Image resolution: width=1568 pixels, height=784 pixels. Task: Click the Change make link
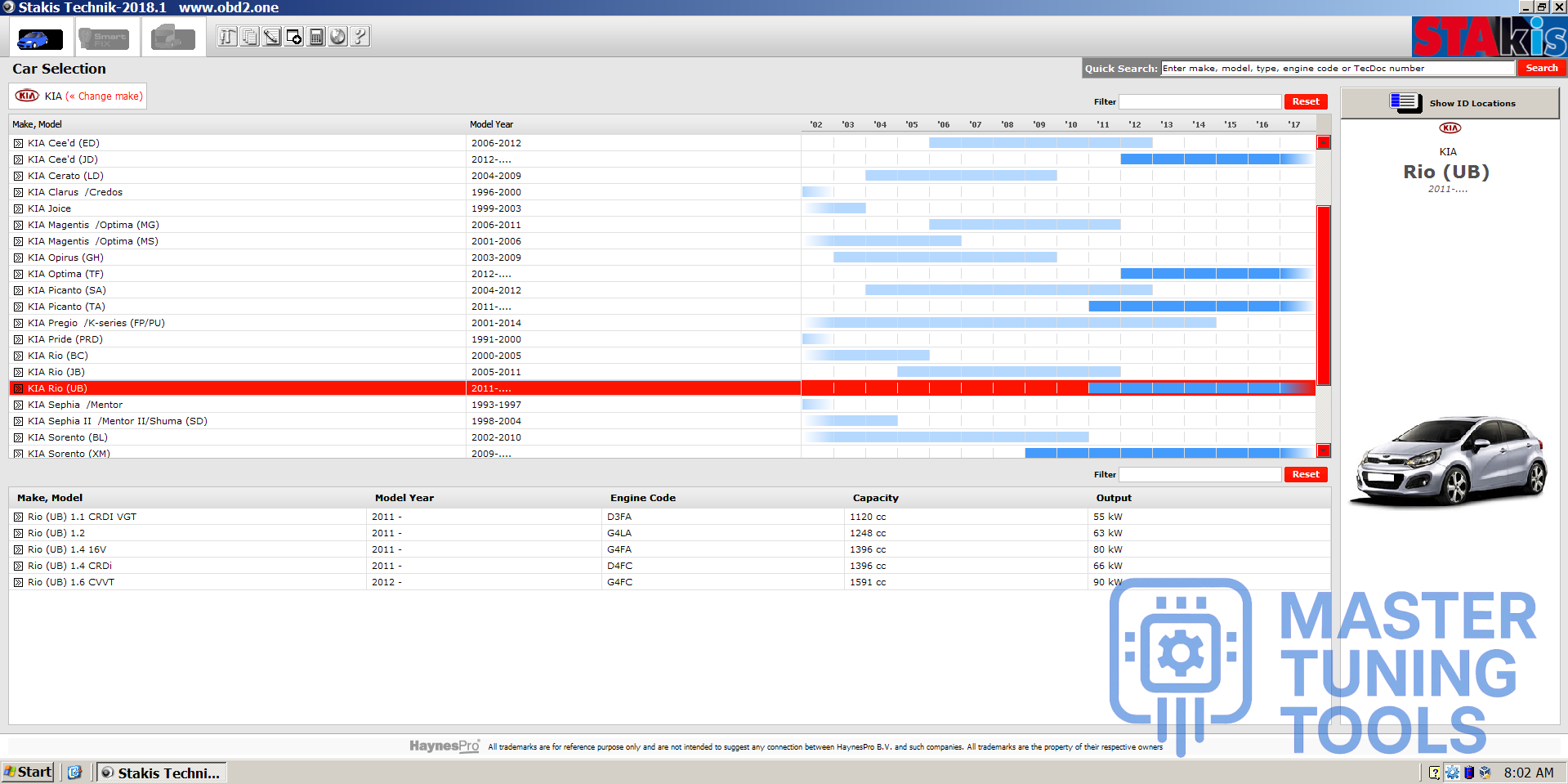tap(105, 96)
